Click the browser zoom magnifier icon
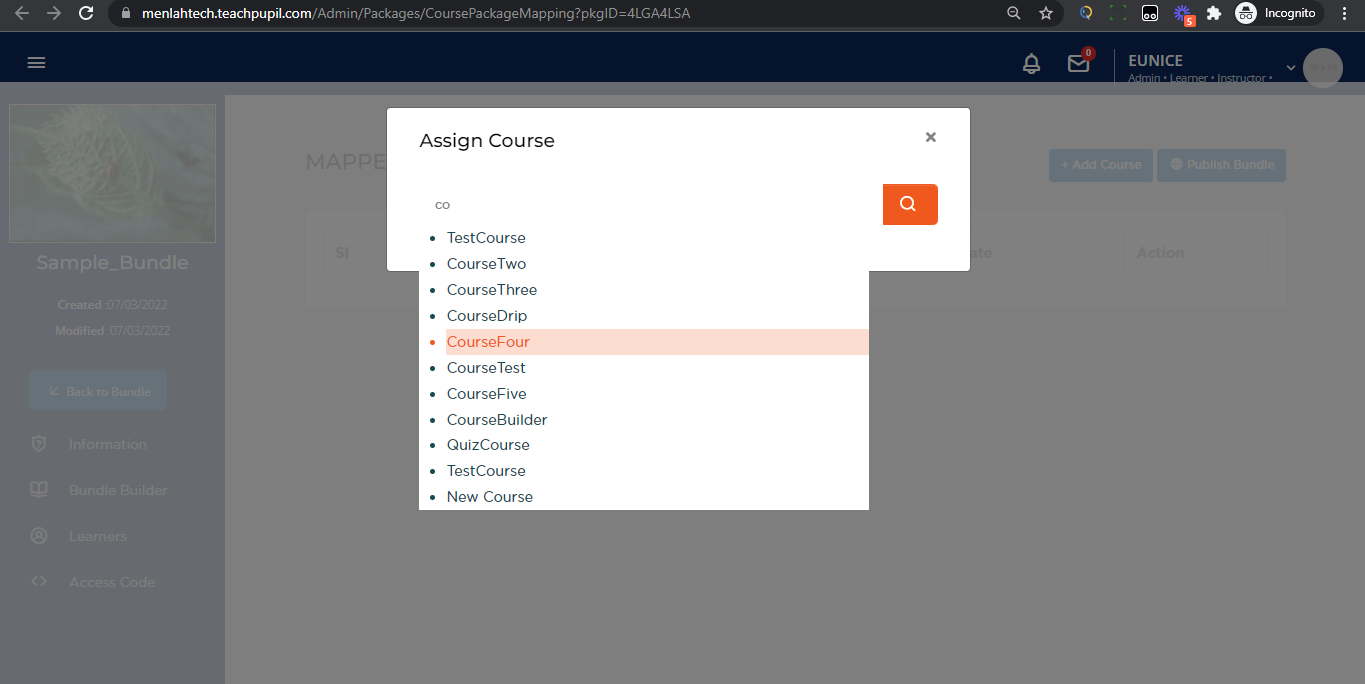 point(1013,13)
